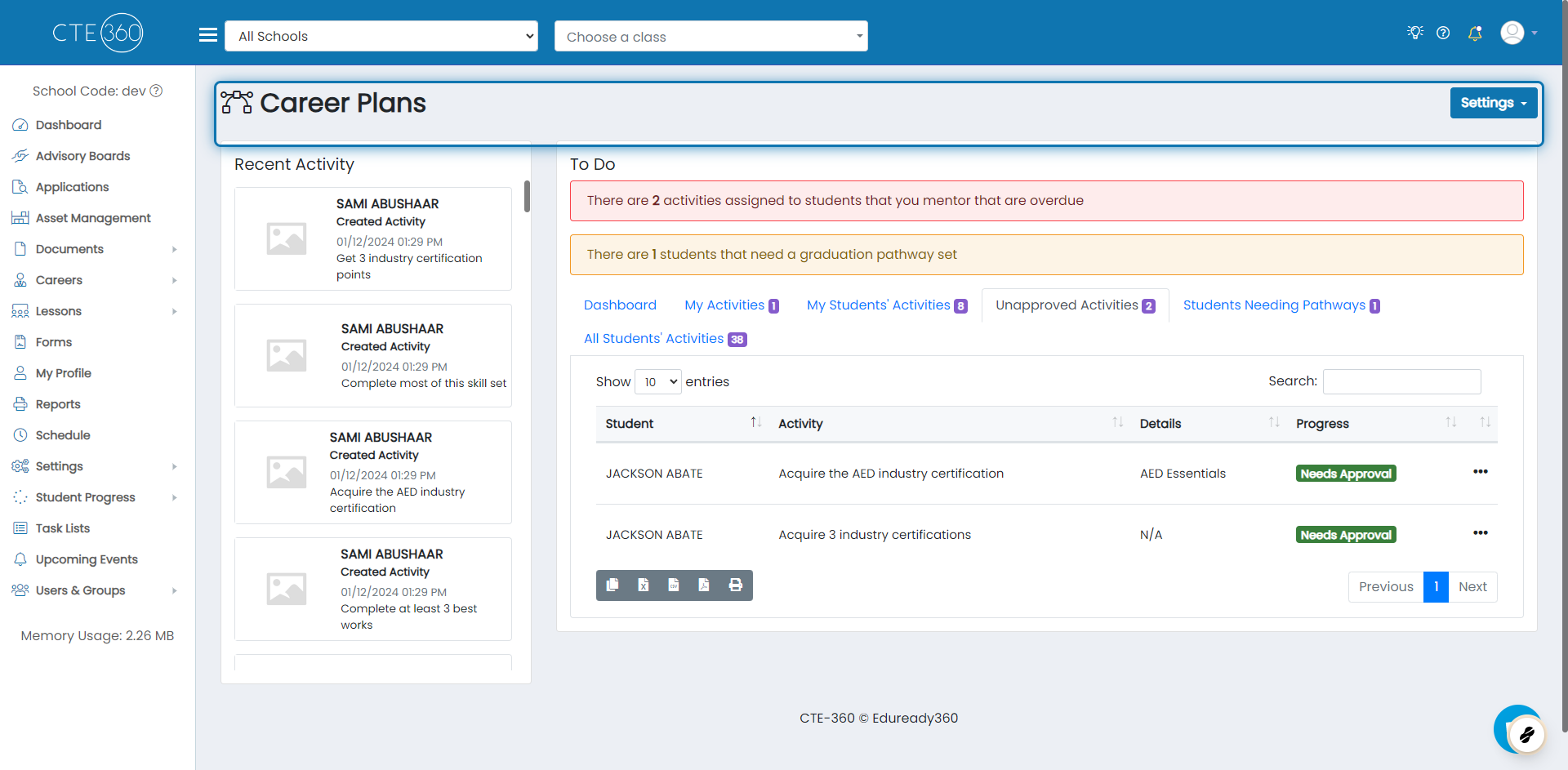Image resolution: width=1568 pixels, height=770 pixels.
Task: Click the CTE 360 logo
Action: (x=98, y=33)
